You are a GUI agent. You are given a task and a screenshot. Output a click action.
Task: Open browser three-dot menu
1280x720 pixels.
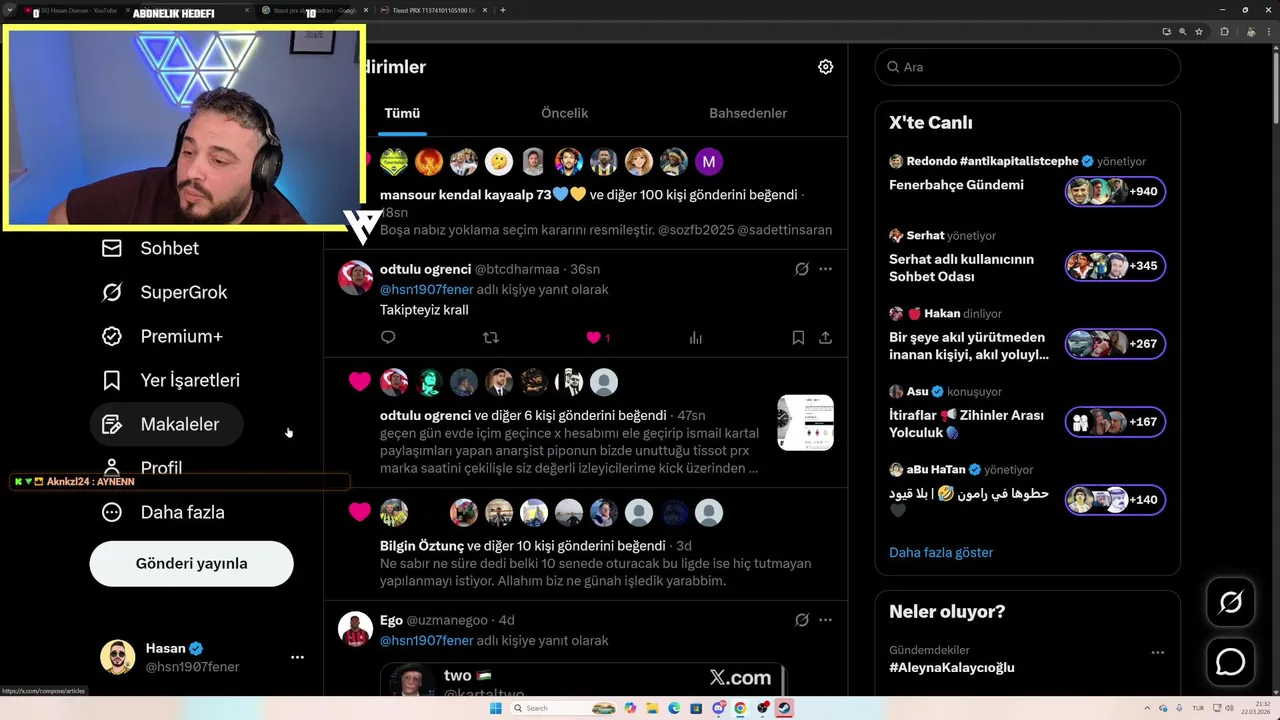pyautogui.click(x=1268, y=31)
